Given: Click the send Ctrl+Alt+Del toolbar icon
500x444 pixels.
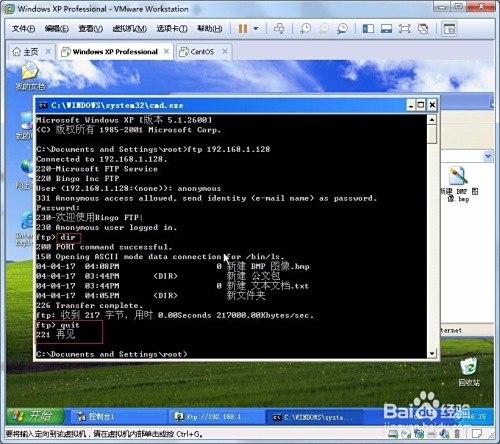Looking at the screenshot, I should tap(279, 29).
